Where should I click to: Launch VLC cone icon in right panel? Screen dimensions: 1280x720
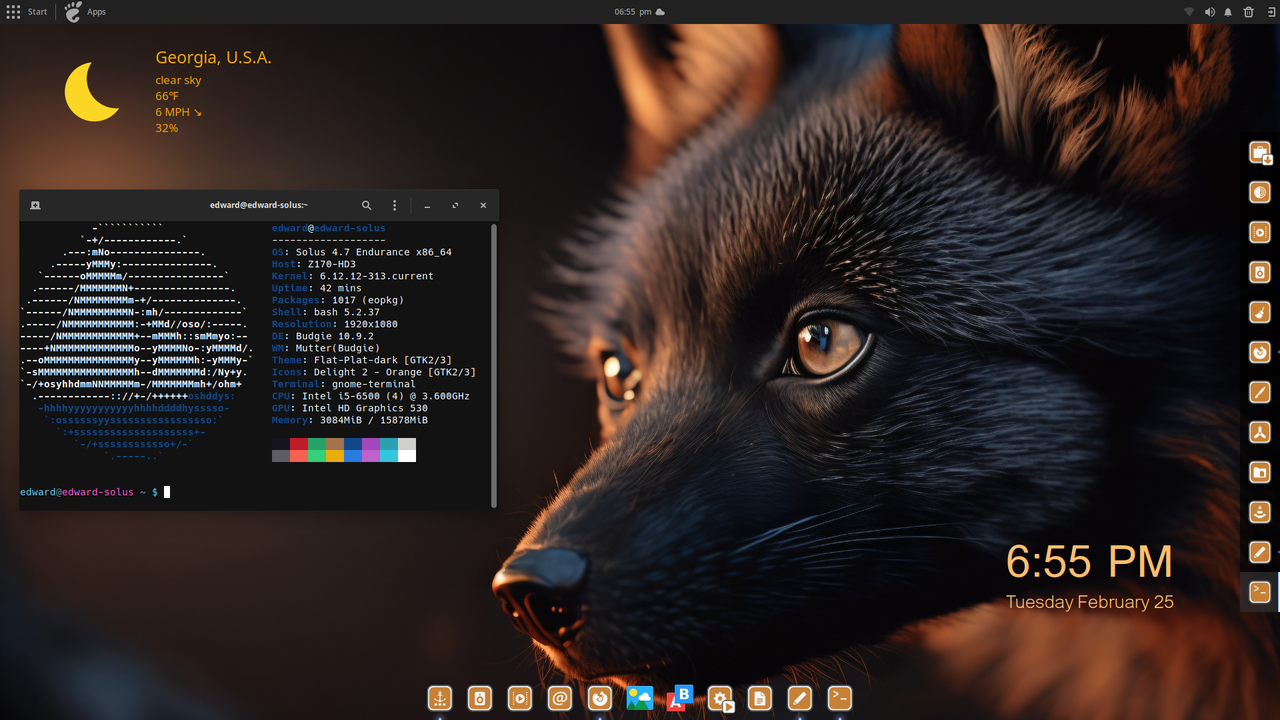(1260, 512)
